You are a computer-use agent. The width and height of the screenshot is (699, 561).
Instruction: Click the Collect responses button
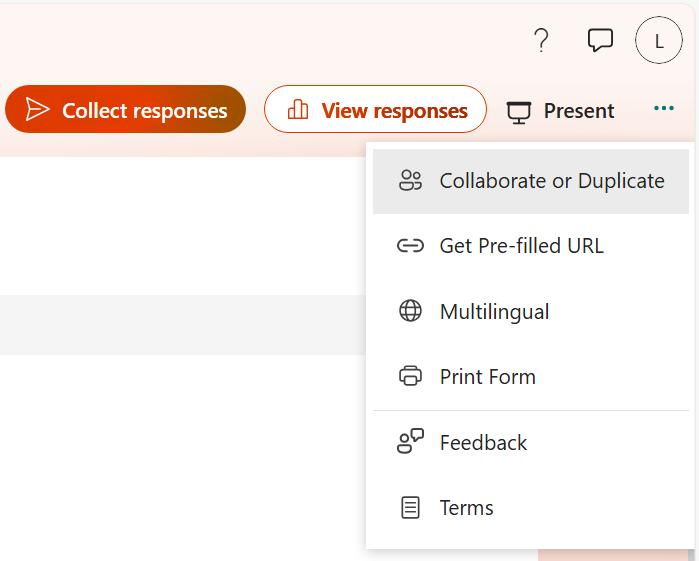tap(125, 110)
